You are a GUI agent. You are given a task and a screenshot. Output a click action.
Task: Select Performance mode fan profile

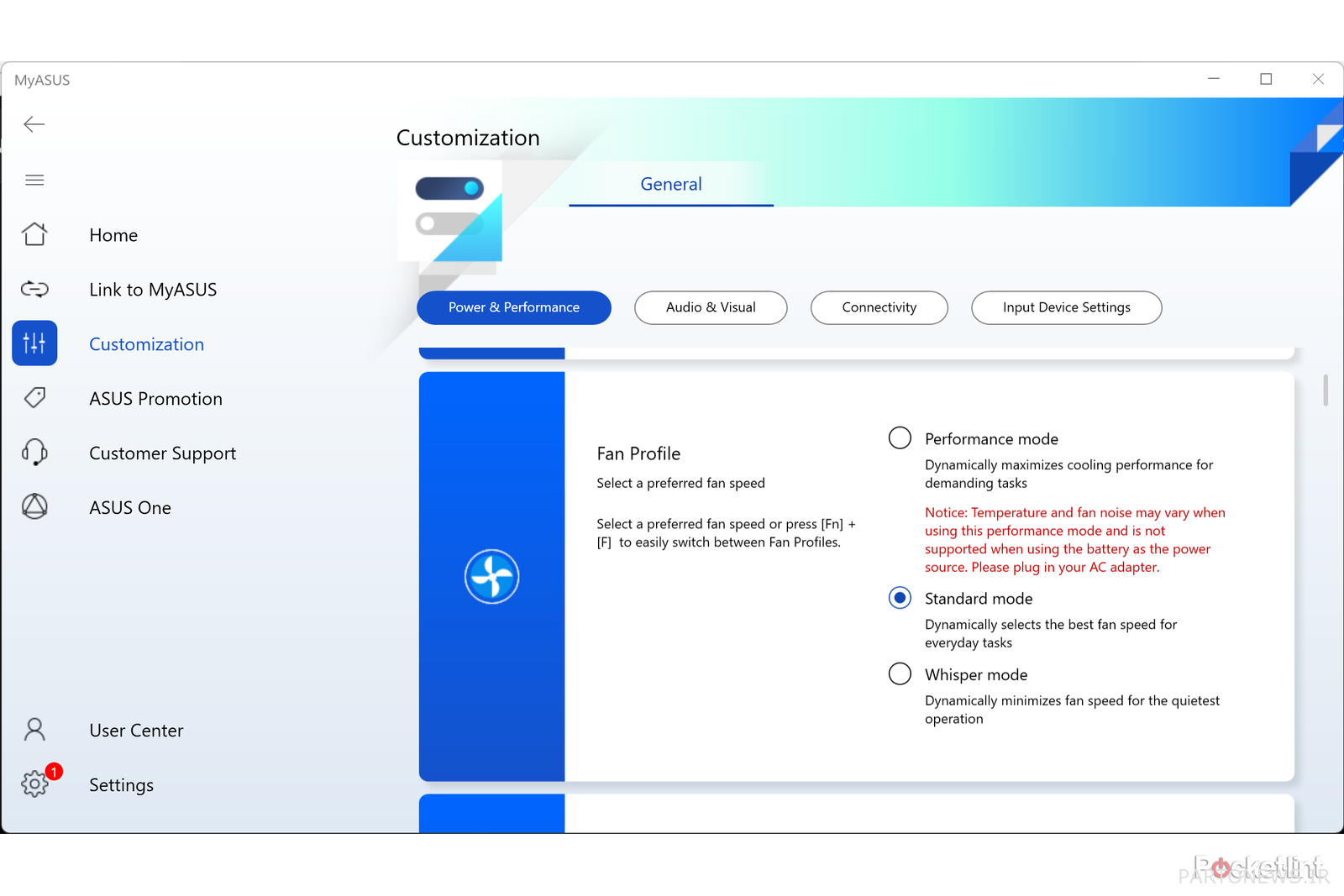point(900,438)
